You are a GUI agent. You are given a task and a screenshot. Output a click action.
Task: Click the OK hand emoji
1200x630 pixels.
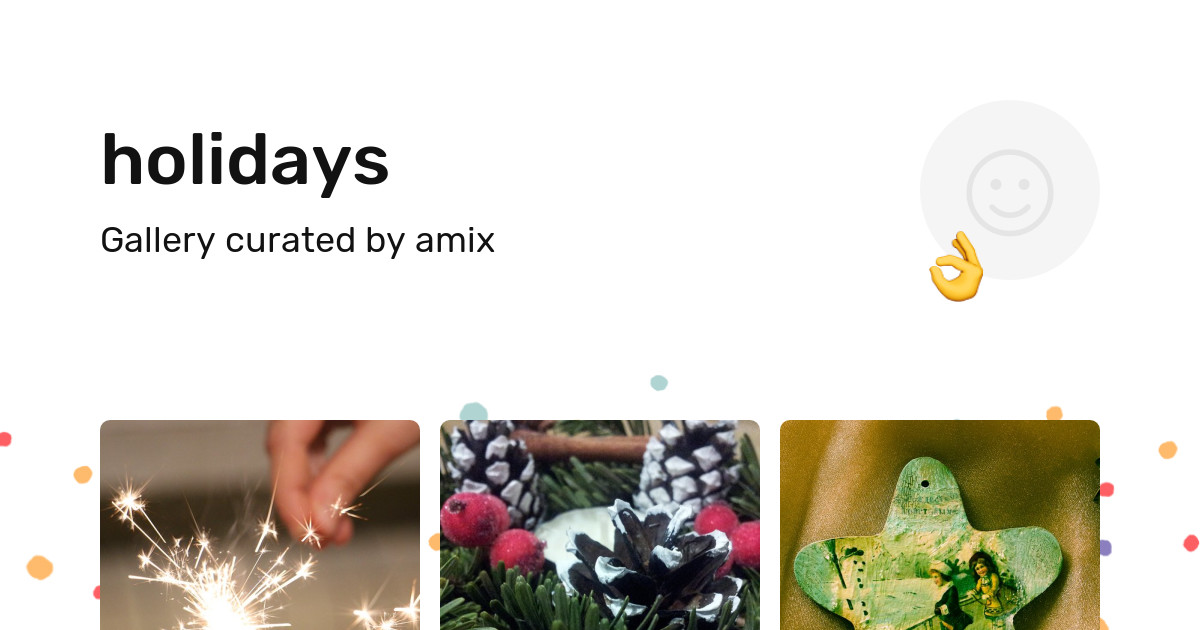(957, 266)
